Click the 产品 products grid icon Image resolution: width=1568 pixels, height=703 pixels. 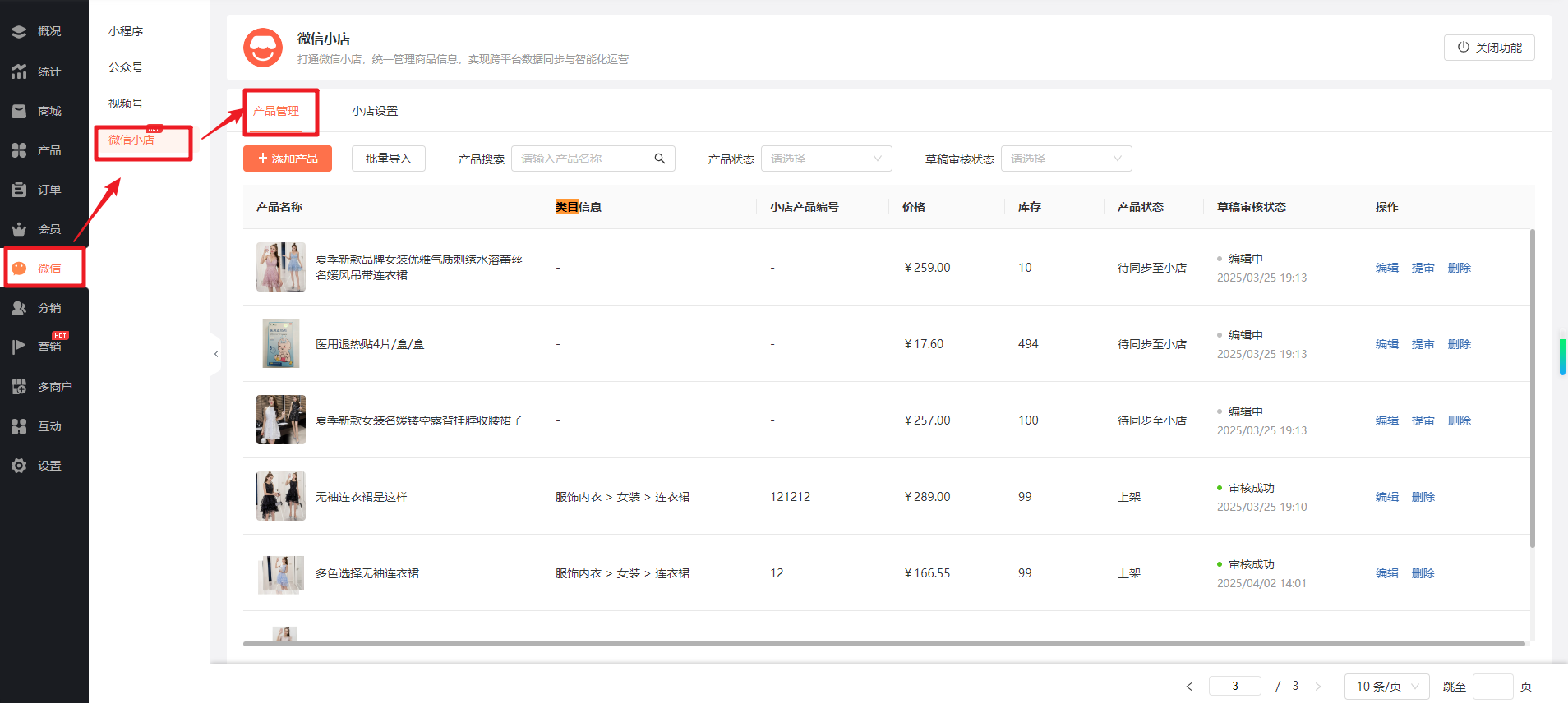point(19,150)
